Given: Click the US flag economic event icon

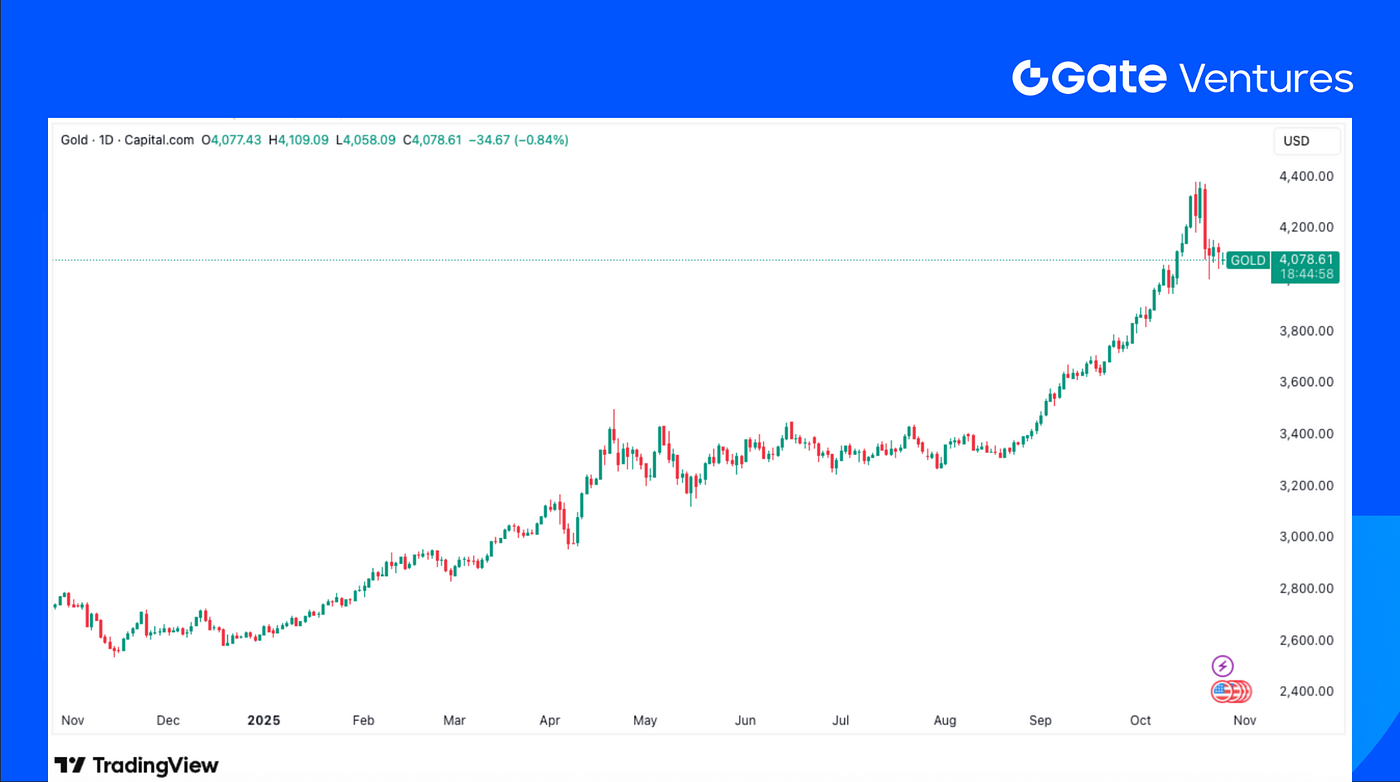Looking at the screenshot, I should [x=1222, y=691].
